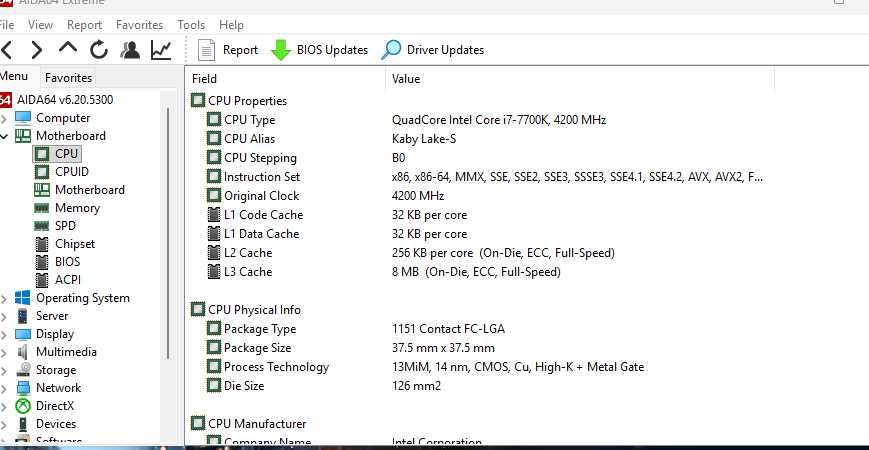The image size is (869, 450).
Task: Click the CPU Properties group header
Action: [x=247, y=101]
